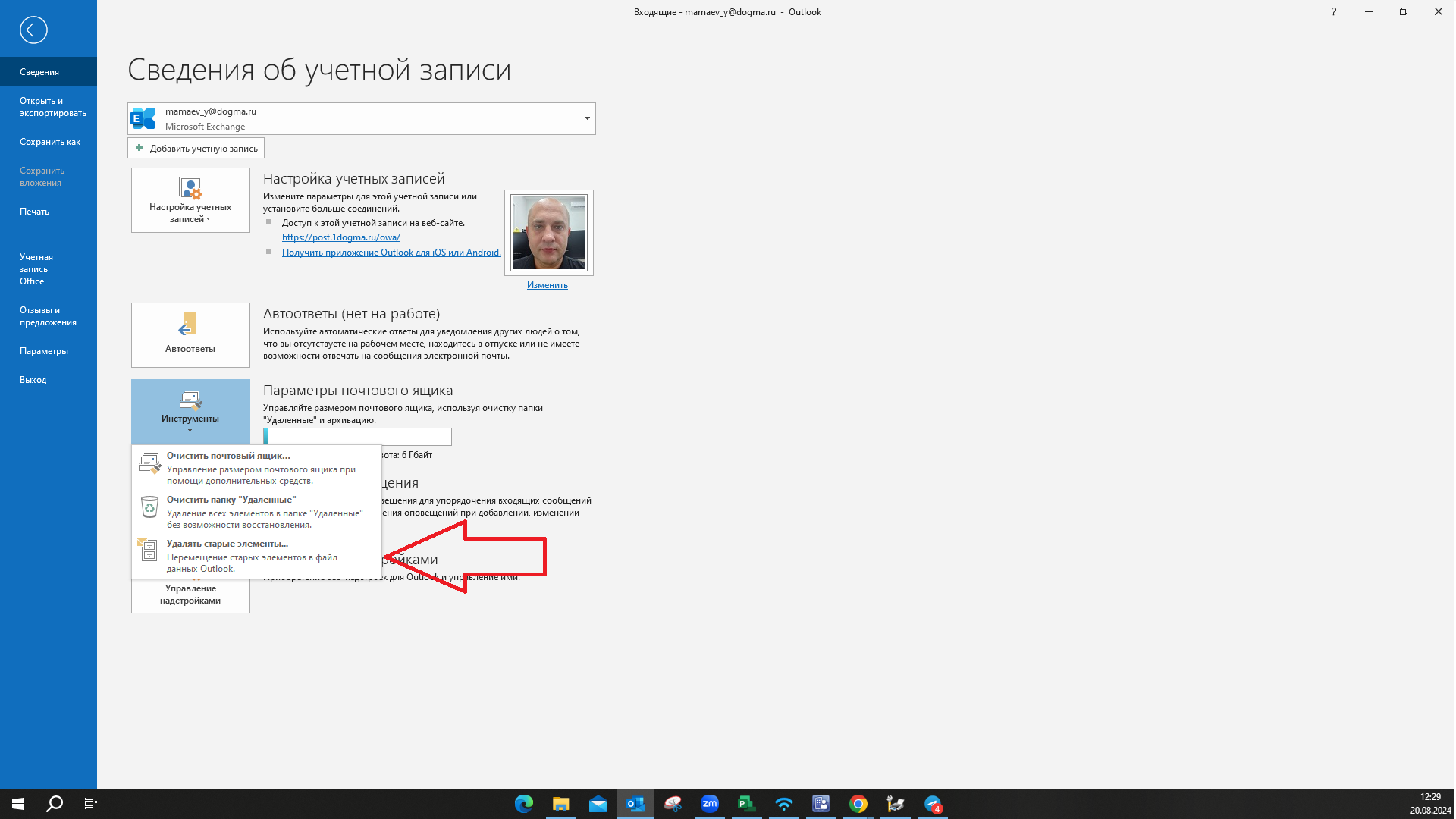Click the back arrow circle icon

tap(33, 30)
